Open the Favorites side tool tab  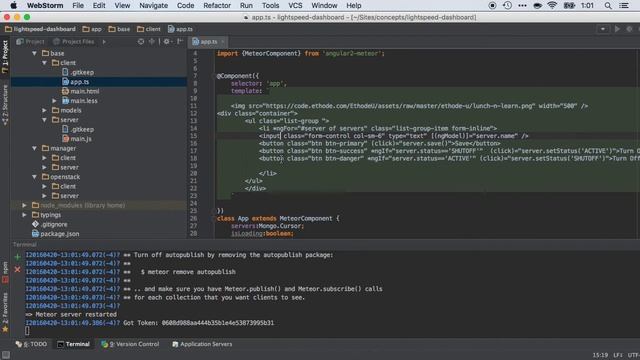point(5,313)
